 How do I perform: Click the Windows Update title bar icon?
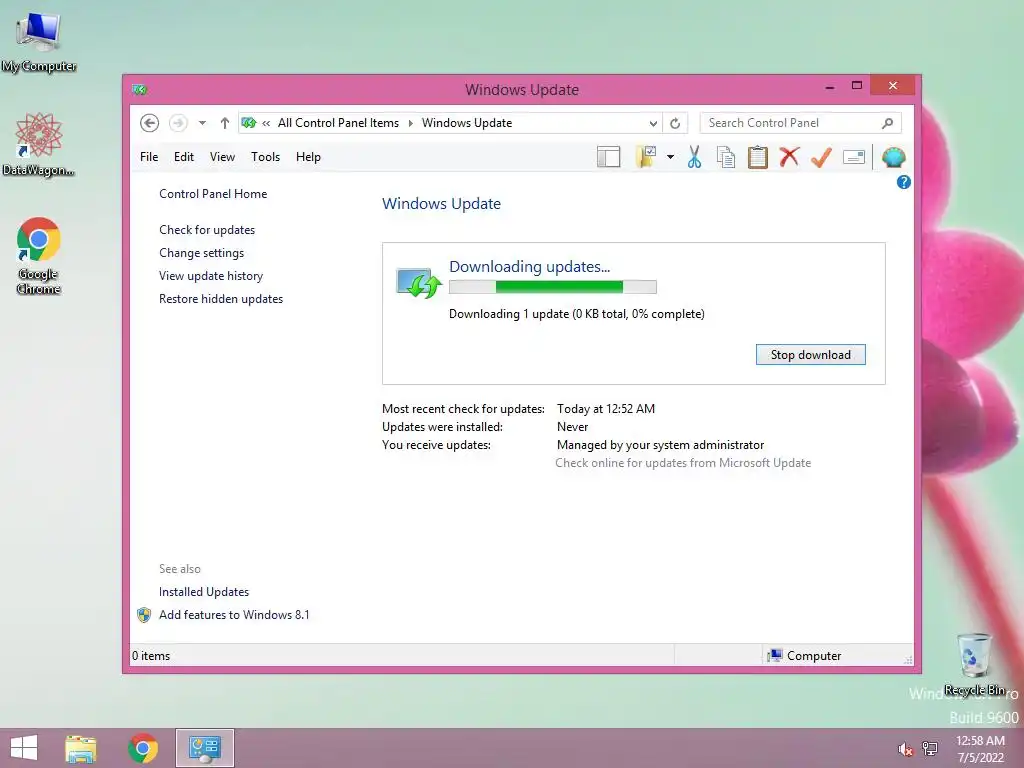tap(139, 89)
